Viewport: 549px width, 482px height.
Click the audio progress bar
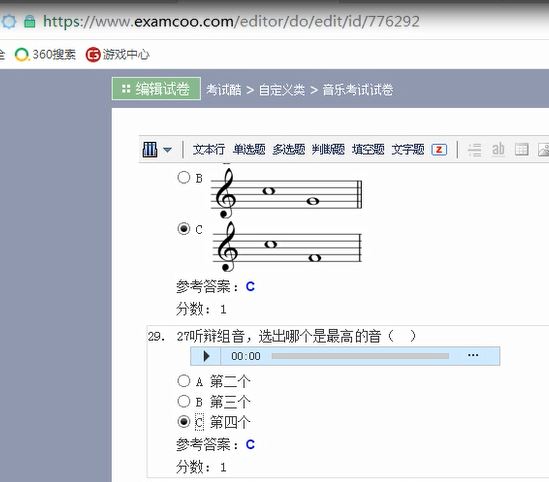(360, 356)
